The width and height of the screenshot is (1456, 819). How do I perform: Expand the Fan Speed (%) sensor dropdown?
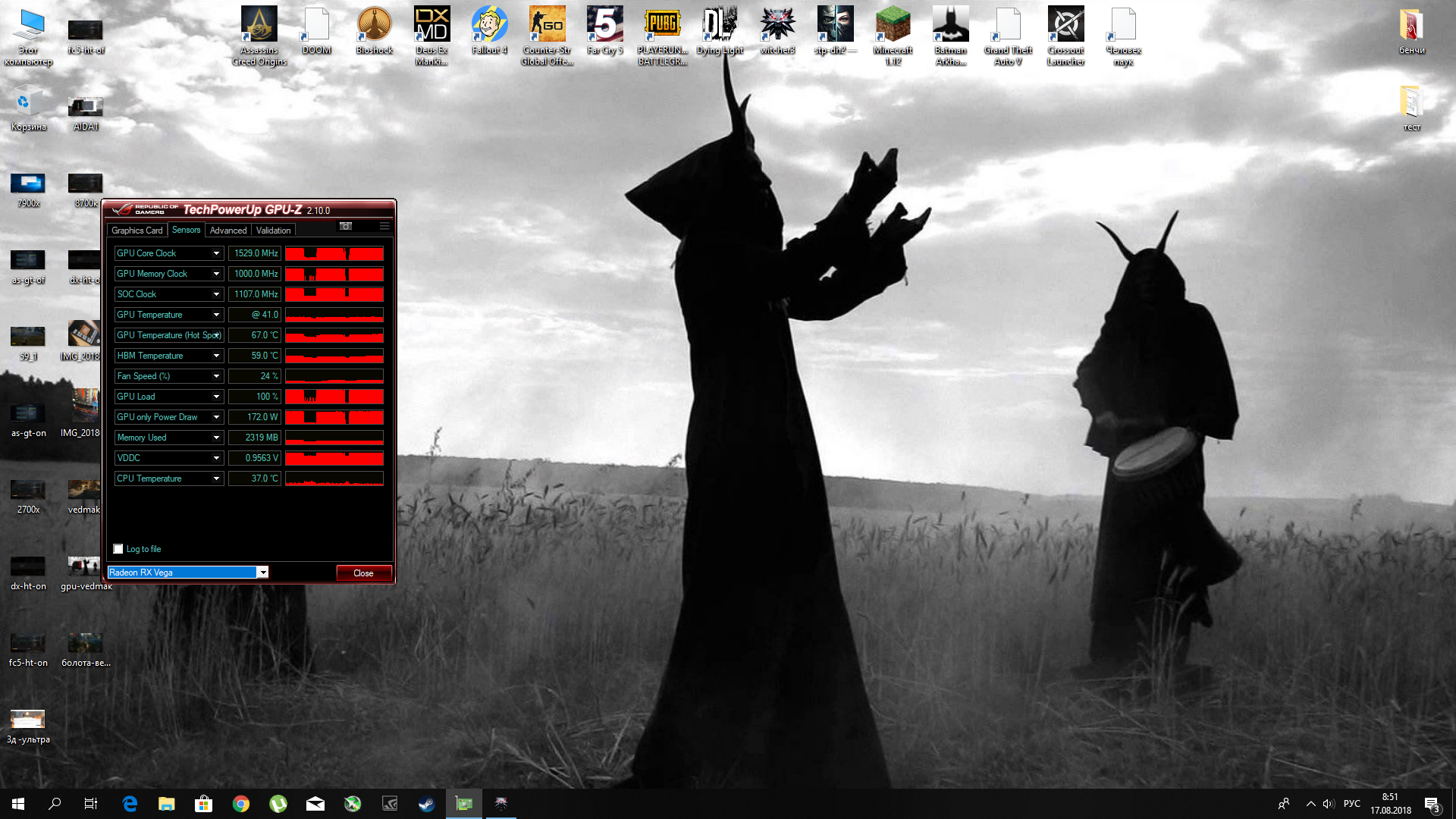coord(216,376)
